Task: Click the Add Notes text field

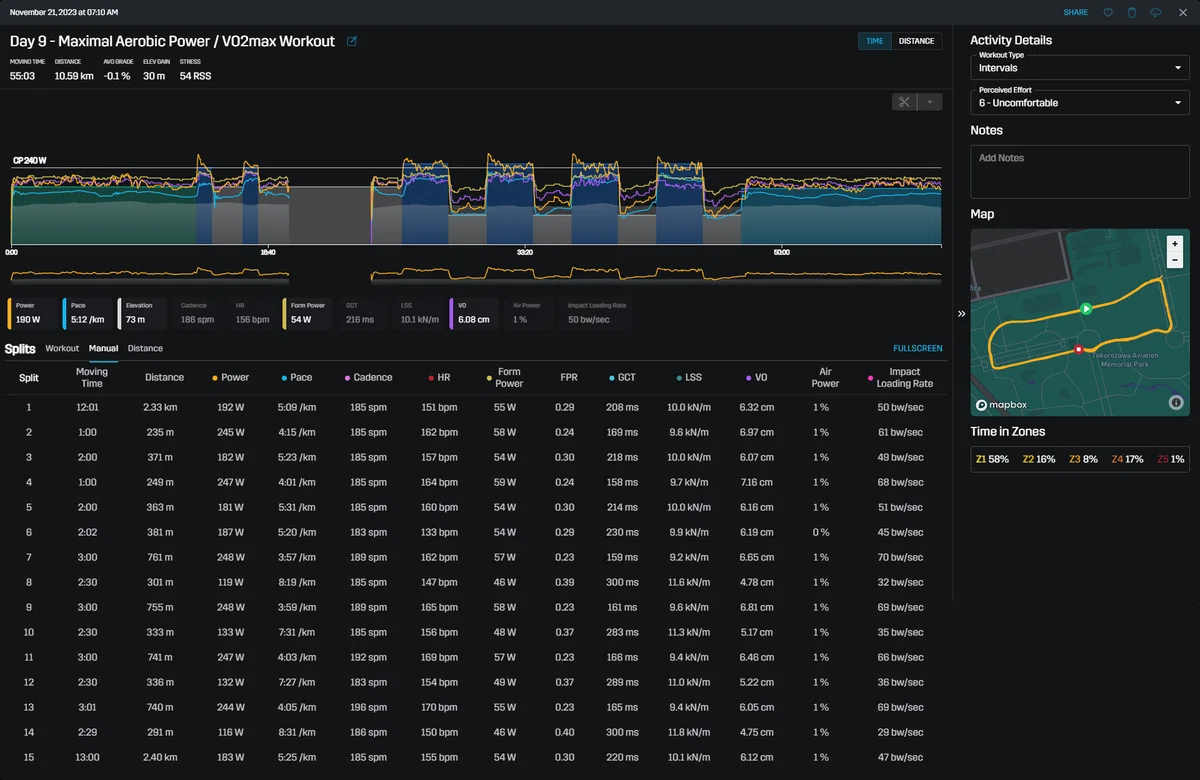Action: coord(1080,171)
